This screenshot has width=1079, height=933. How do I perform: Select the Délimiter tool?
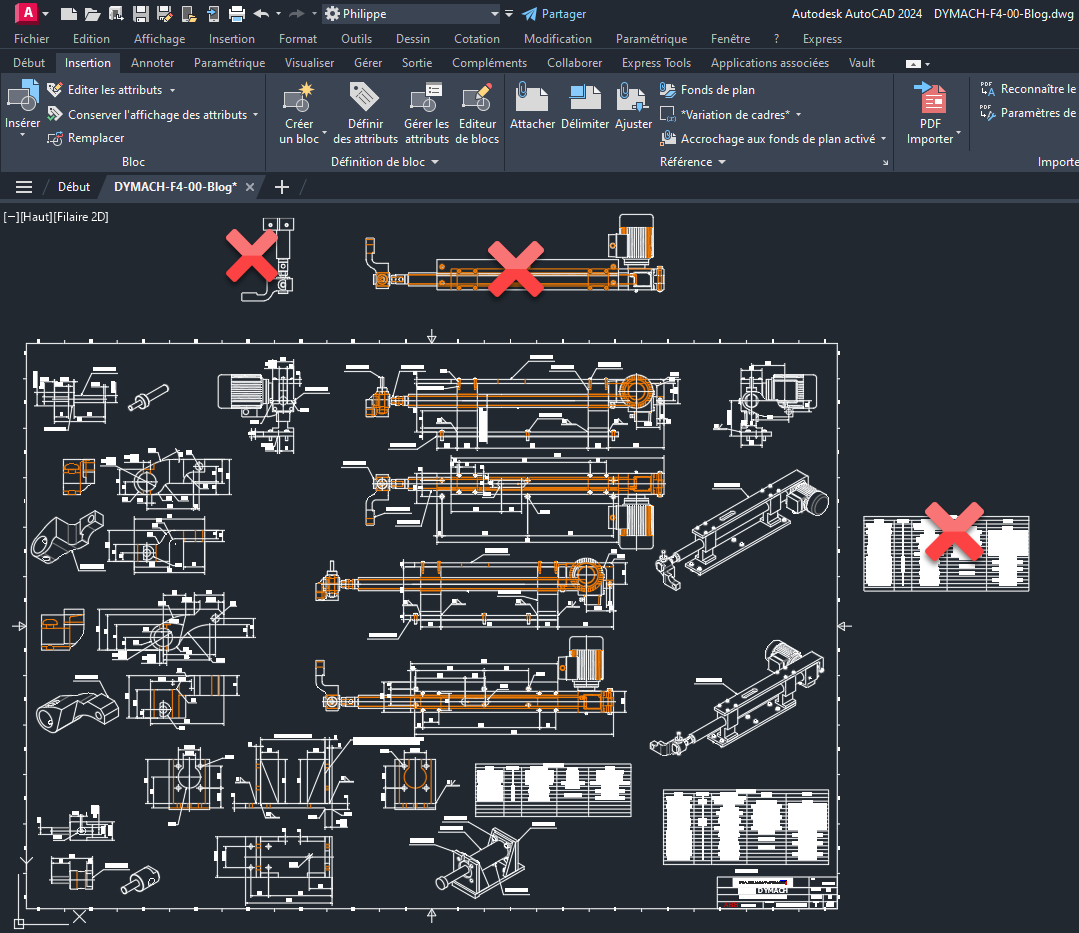click(585, 98)
